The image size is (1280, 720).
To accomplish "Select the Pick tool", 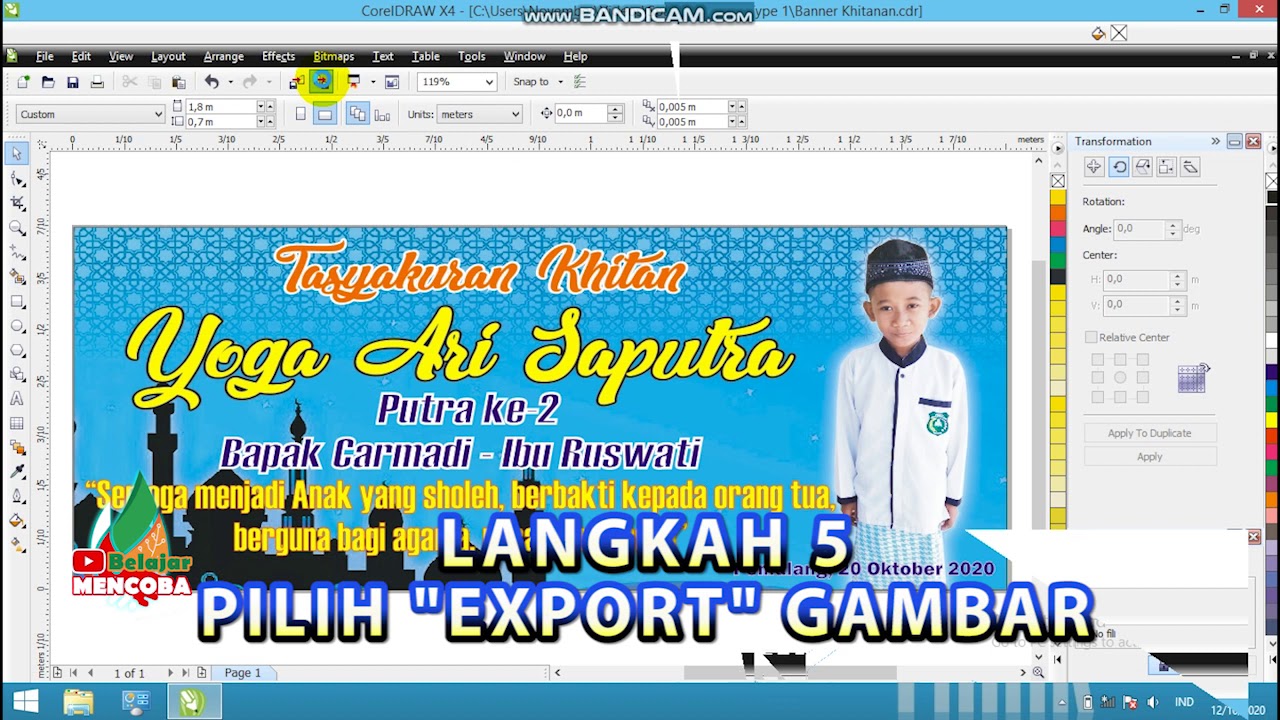I will [17, 154].
